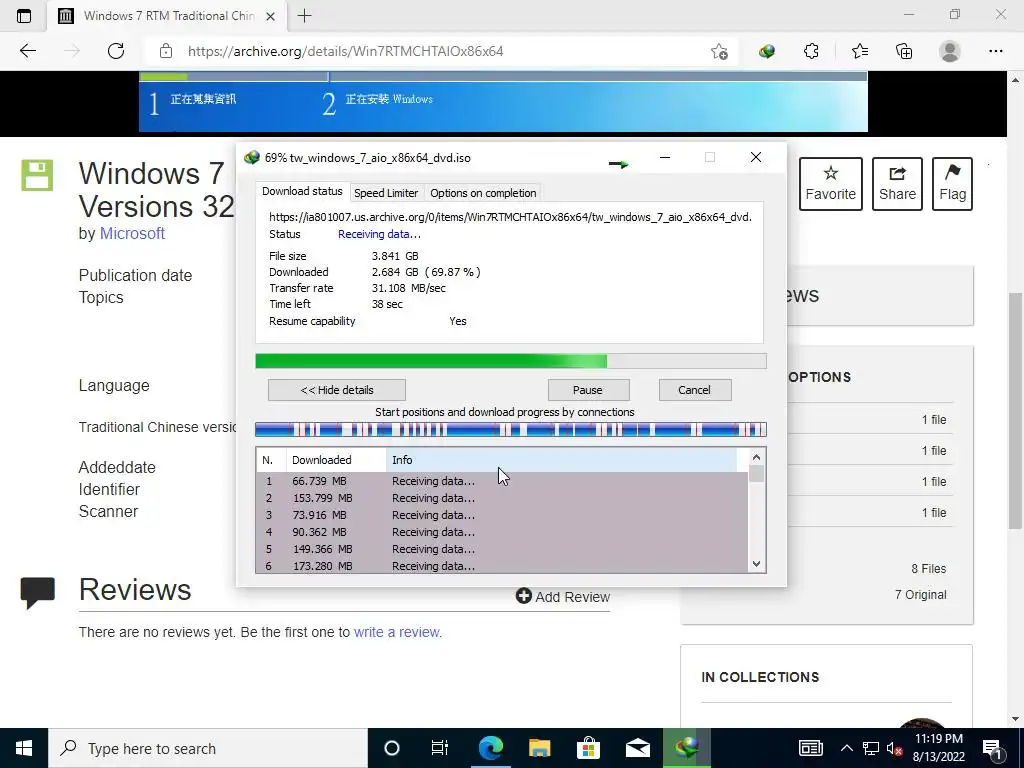Hide details in download dialog
Viewport: 1024px width, 768px height.
click(336, 390)
